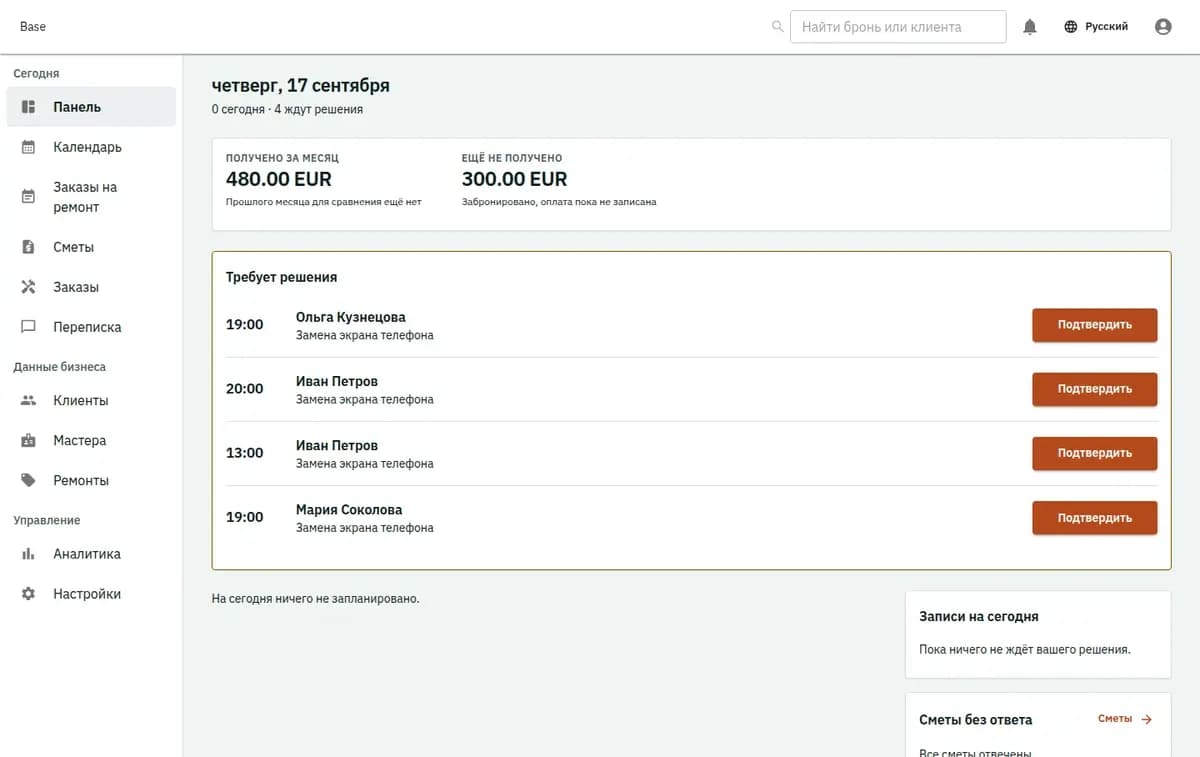The width and height of the screenshot is (1200, 757).
Task: Click the Клиенты people icon
Action: 29,400
